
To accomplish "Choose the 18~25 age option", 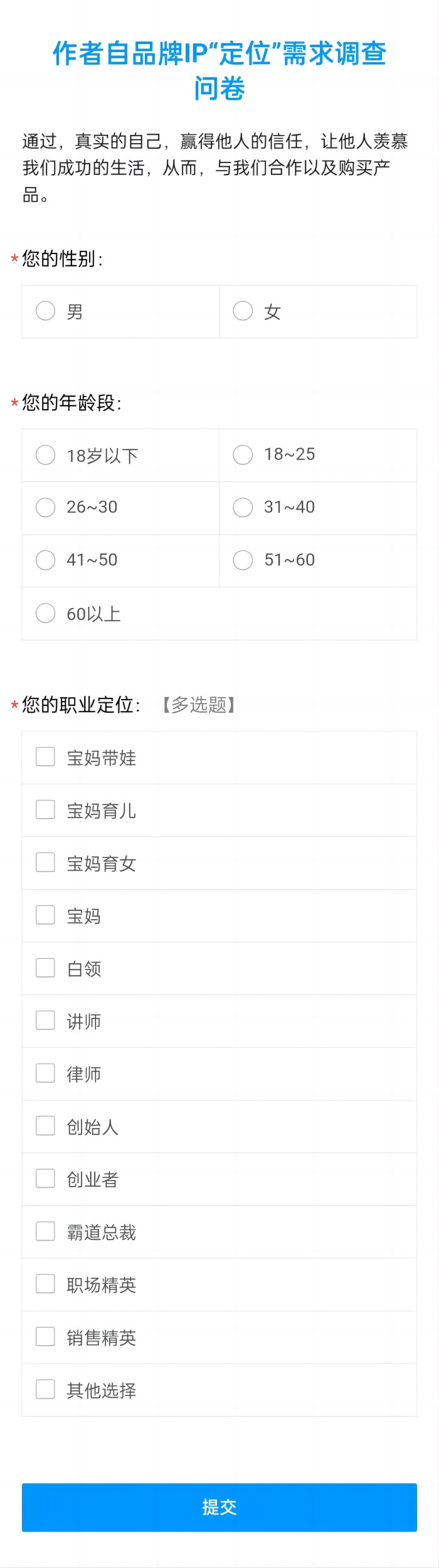I will [243, 455].
